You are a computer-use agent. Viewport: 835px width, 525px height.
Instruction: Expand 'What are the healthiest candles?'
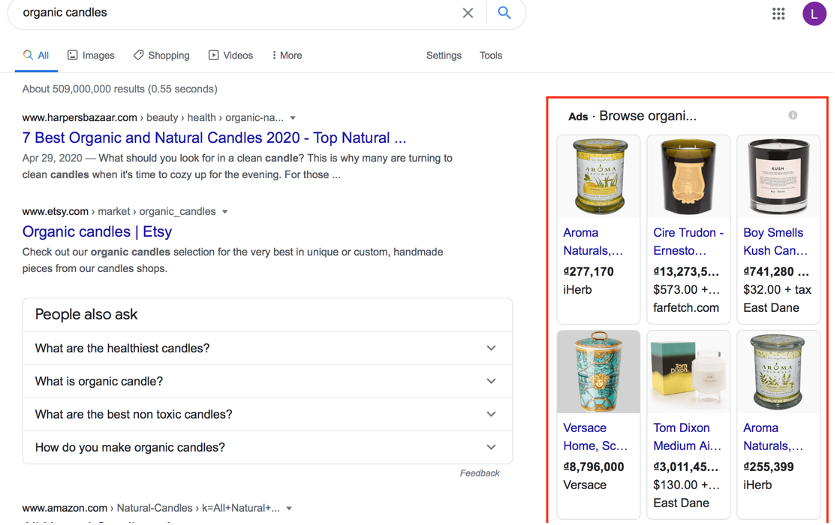[267, 348]
